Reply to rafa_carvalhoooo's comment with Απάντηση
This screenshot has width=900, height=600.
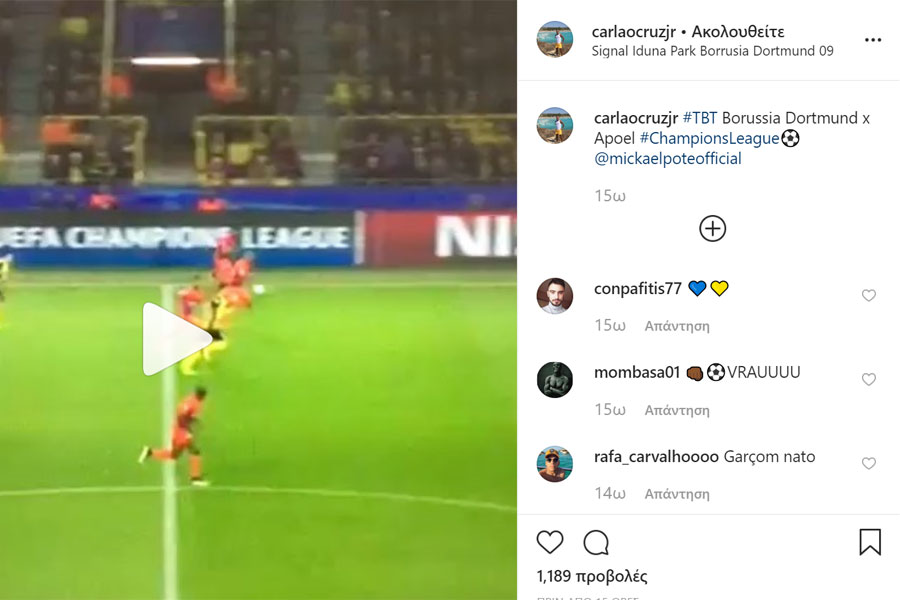677,494
